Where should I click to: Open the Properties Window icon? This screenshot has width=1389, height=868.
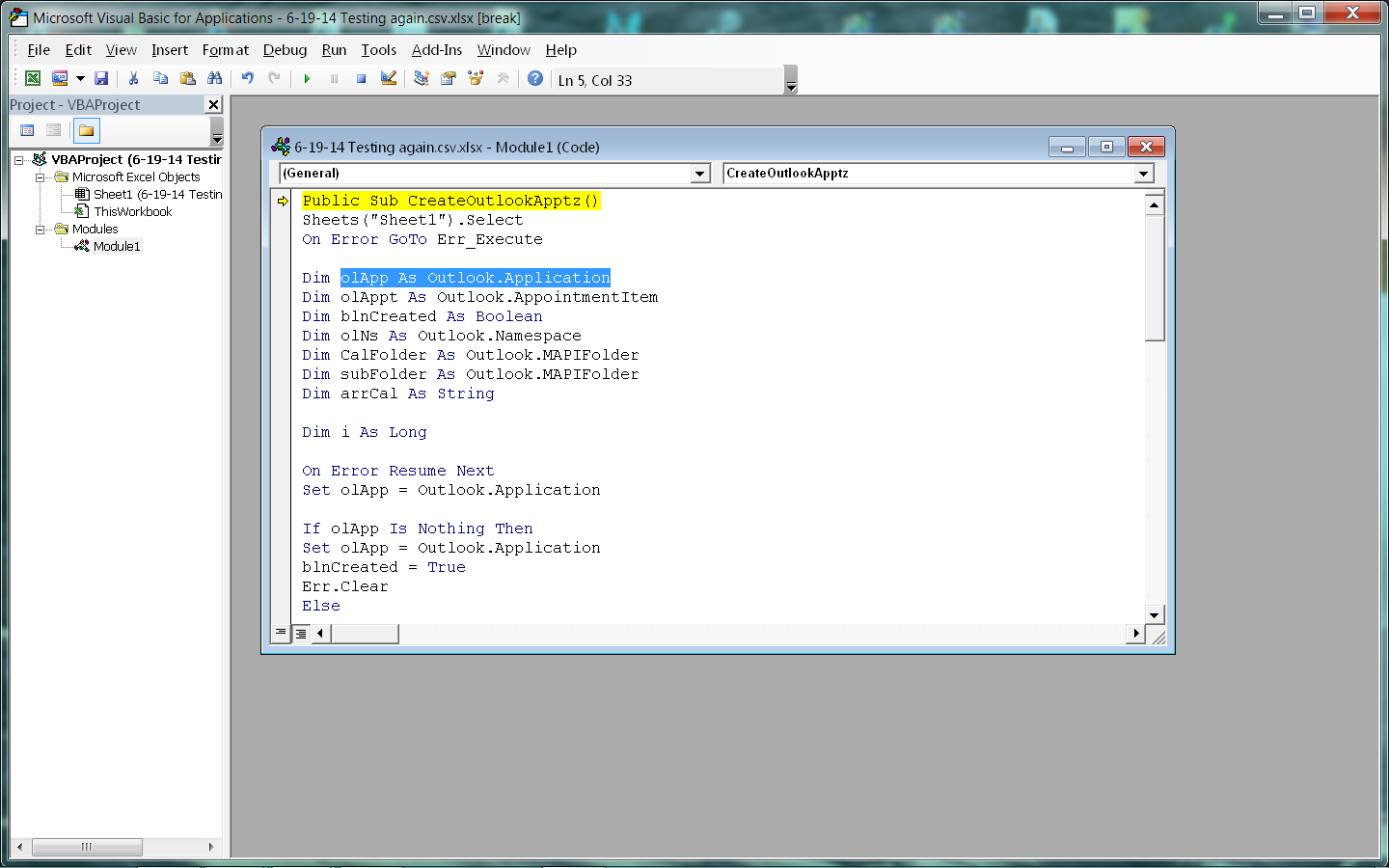tap(449, 79)
